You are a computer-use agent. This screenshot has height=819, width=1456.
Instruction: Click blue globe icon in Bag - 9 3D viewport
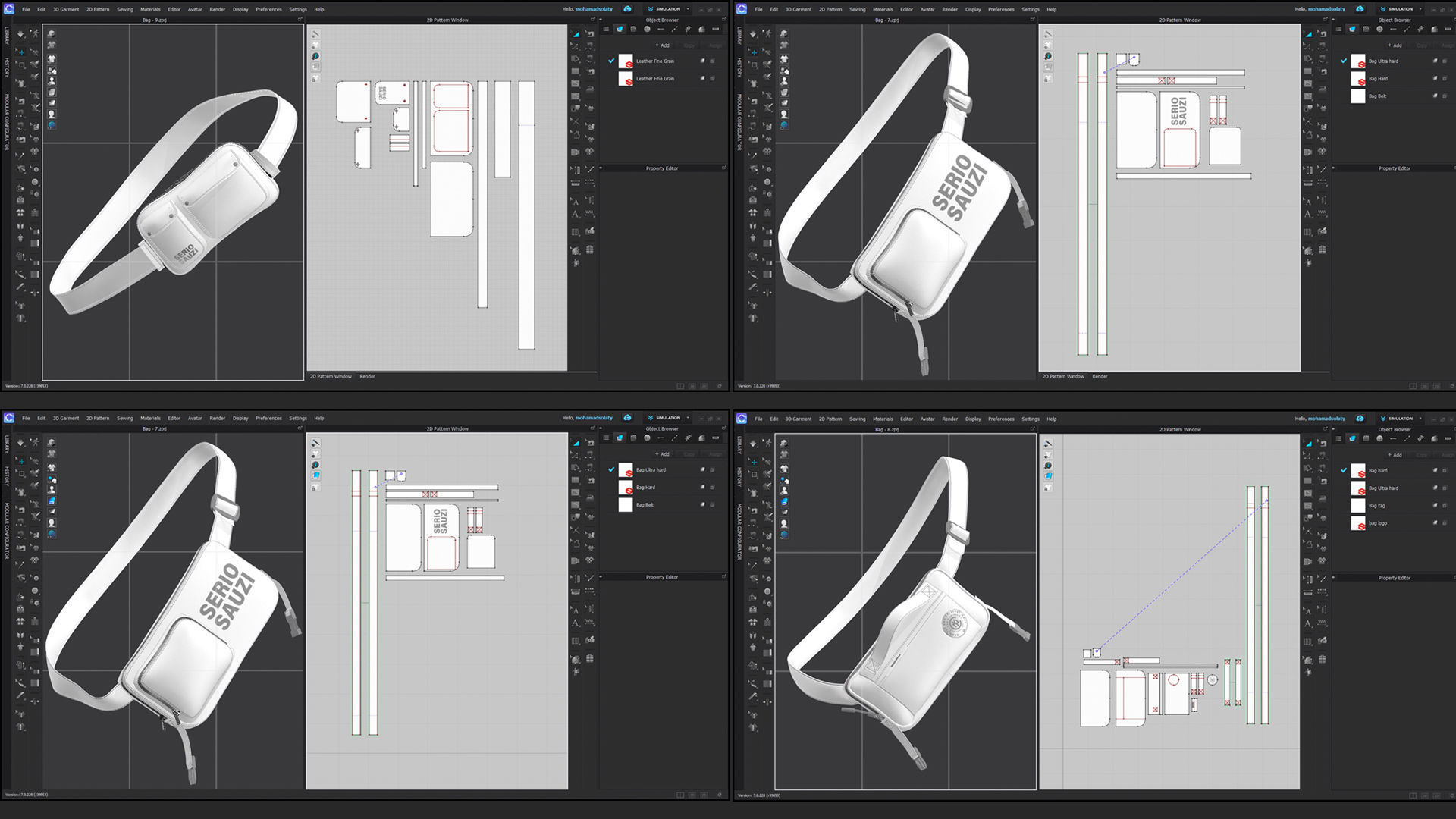(52, 124)
